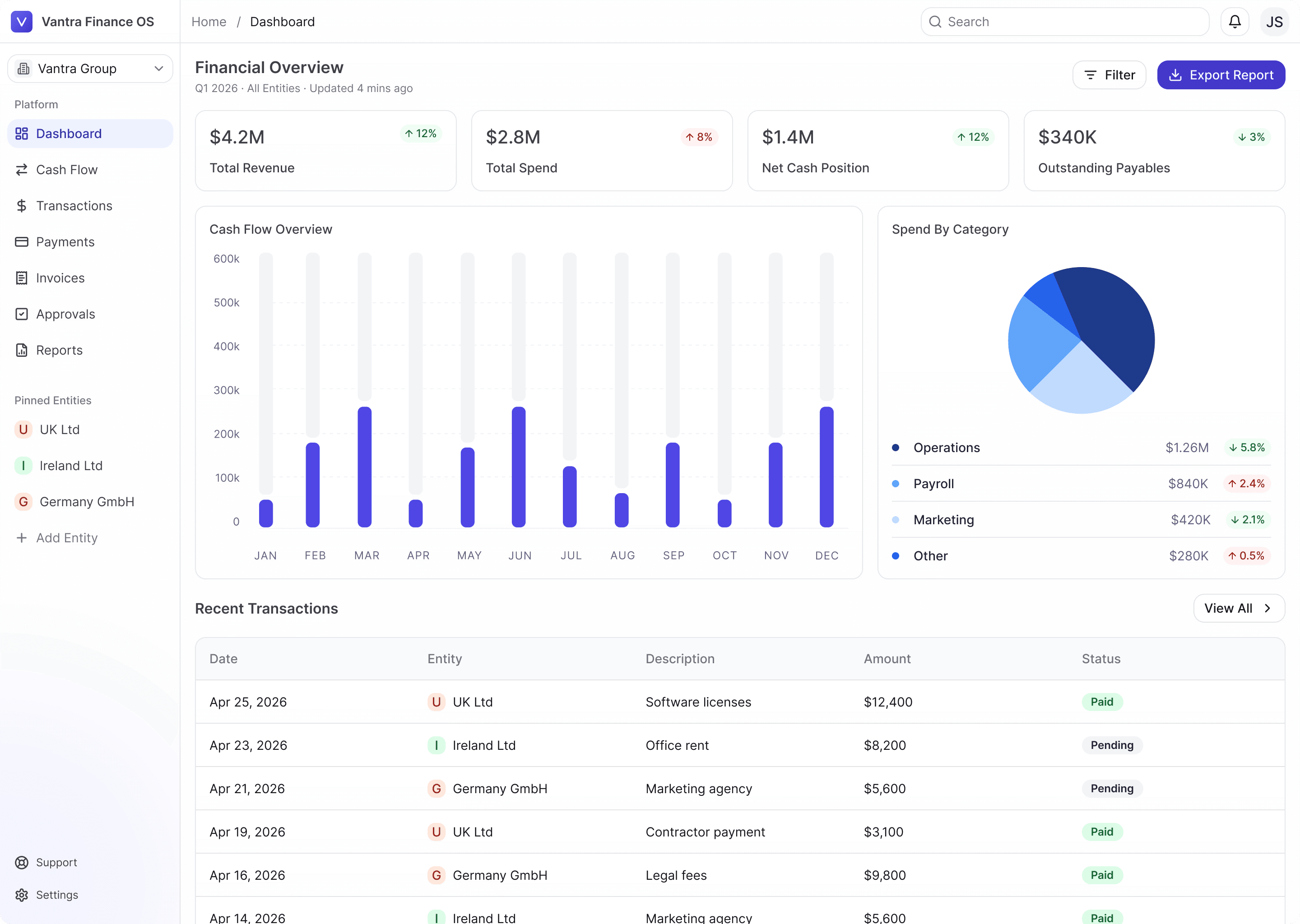Image resolution: width=1300 pixels, height=924 pixels.
Task: Click the Payroll legend color dot
Action: [x=895, y=484]
